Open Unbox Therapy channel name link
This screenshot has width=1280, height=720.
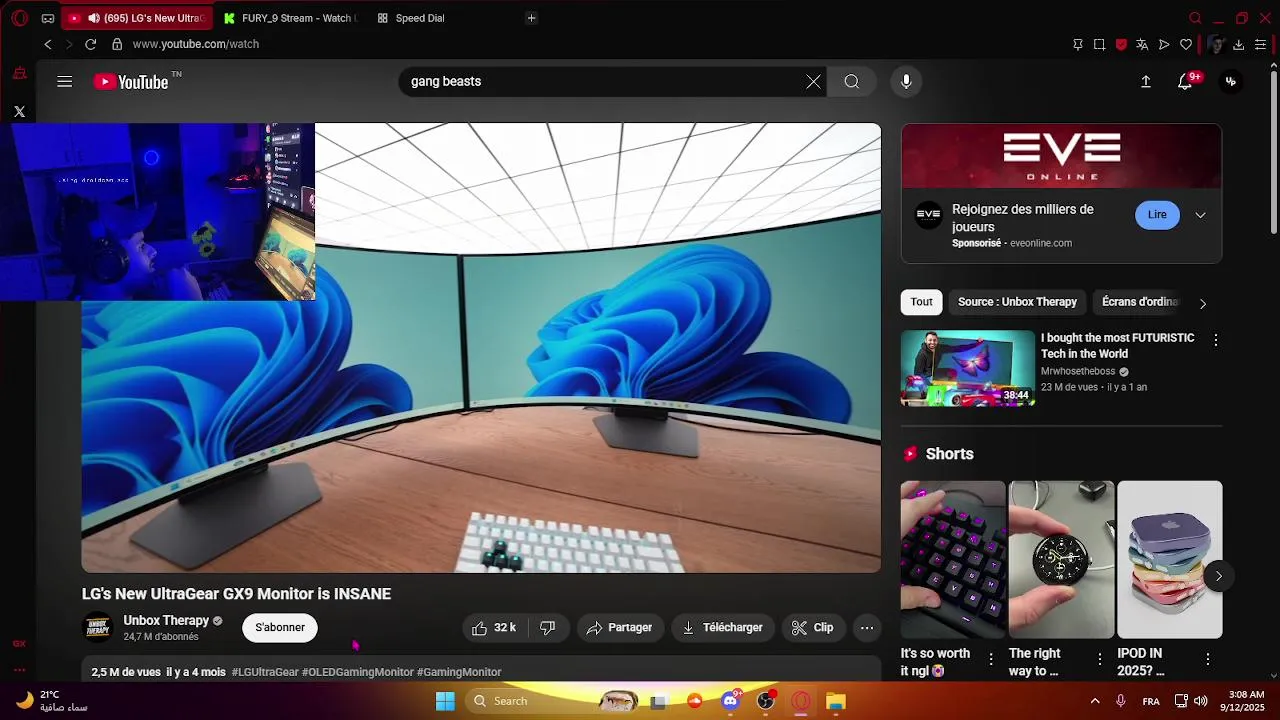(166, 621)
